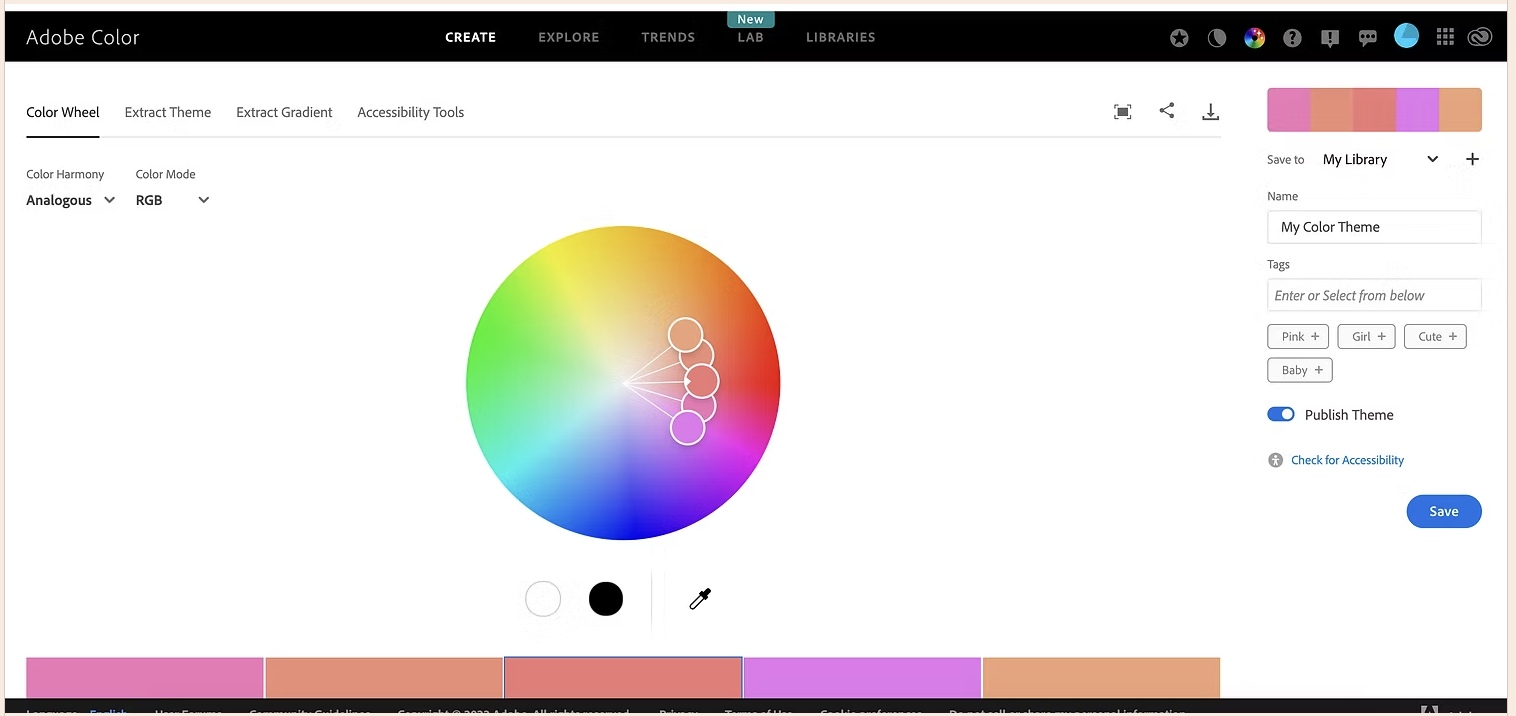The width and height of the screenshot is (1516, 716).
Task: Pick a color with the eyedropper
Action: click(x=700, y=599)
